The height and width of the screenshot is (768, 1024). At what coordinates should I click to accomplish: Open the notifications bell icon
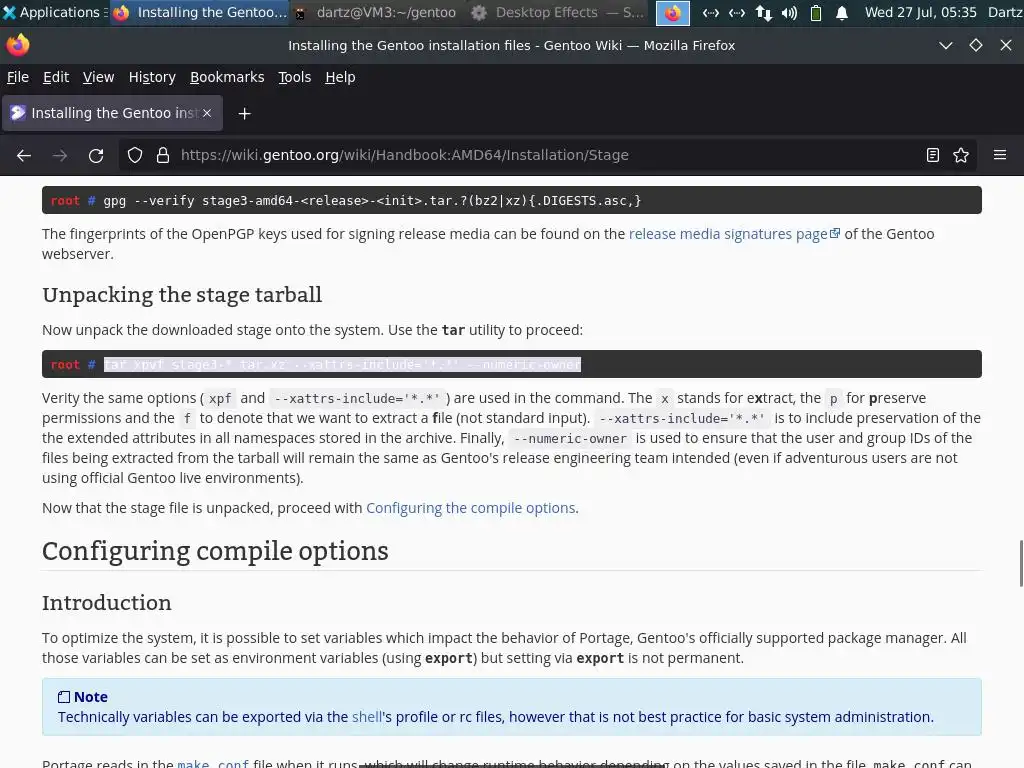click(x=842, y=13)
